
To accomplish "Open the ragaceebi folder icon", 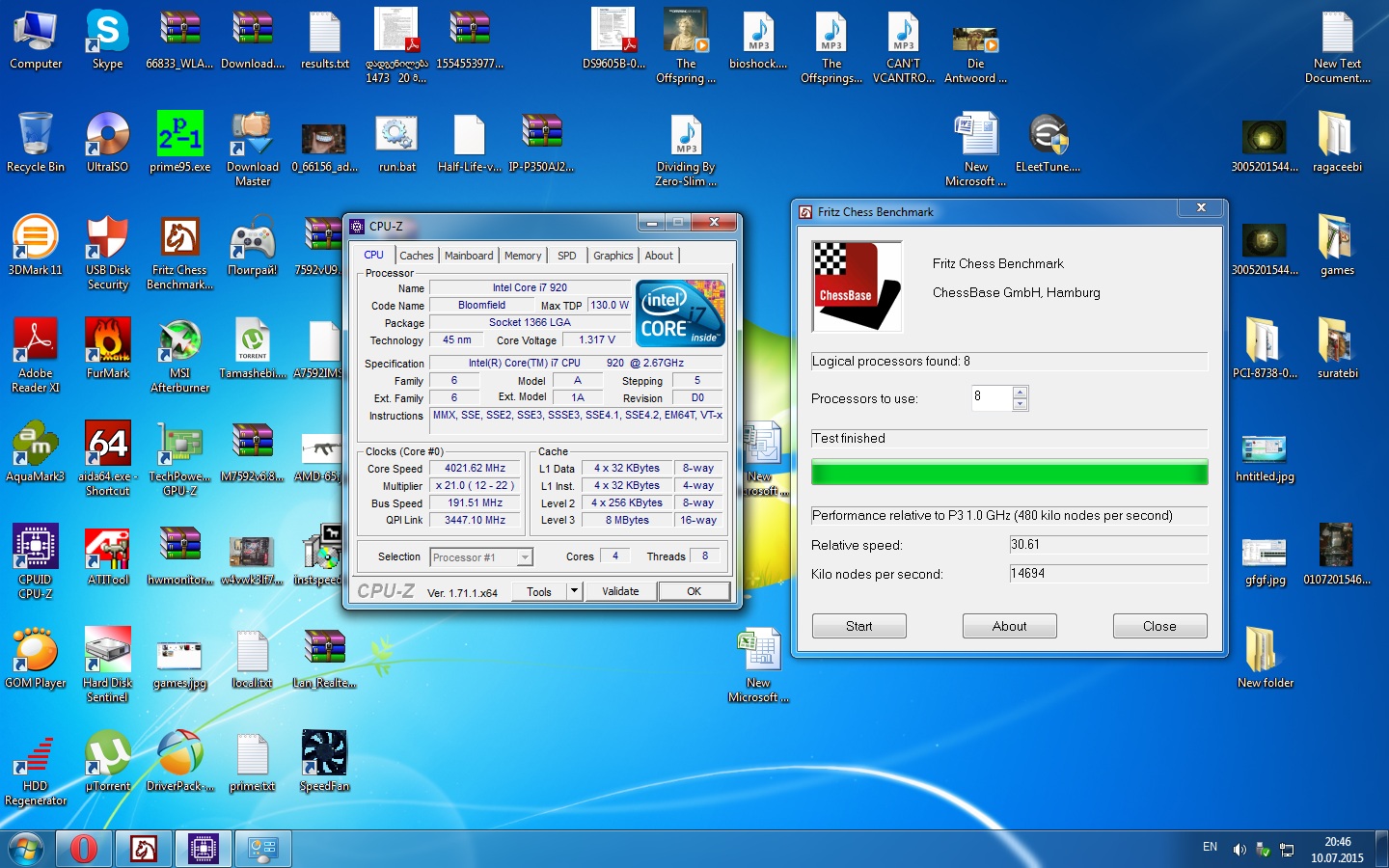I will [1337, 143].
